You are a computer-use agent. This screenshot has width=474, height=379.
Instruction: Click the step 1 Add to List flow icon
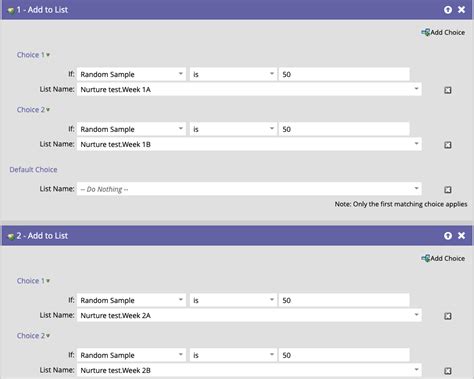11,10
